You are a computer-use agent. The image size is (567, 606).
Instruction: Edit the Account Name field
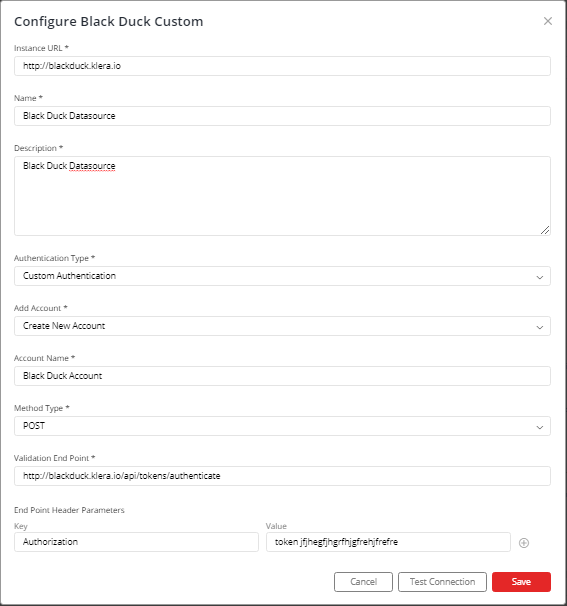[x=282, y=376]
